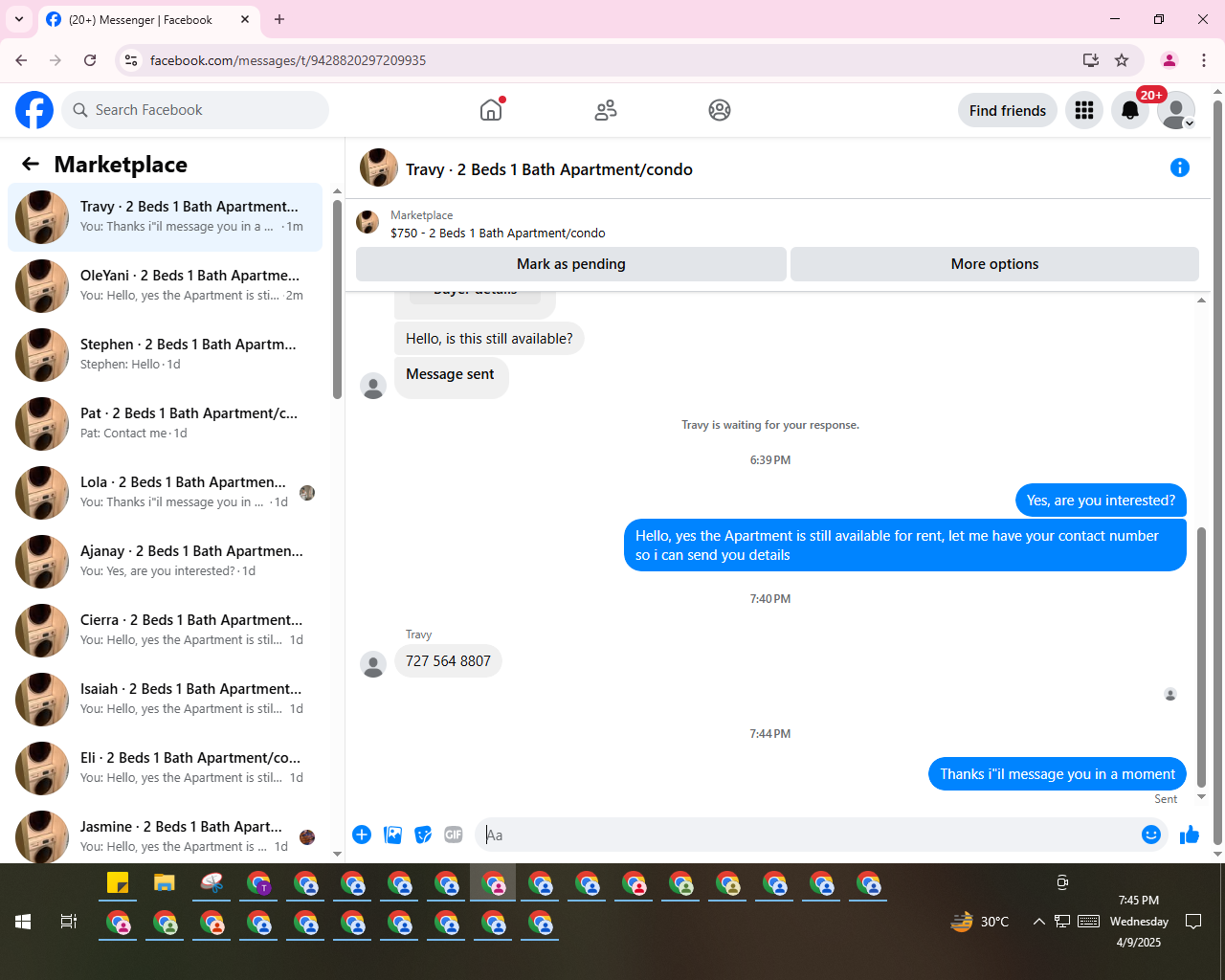Click the phone number 727 564 8807 message
The image size is (1225, 980).
pyautogui.click(x=448, y=661)
